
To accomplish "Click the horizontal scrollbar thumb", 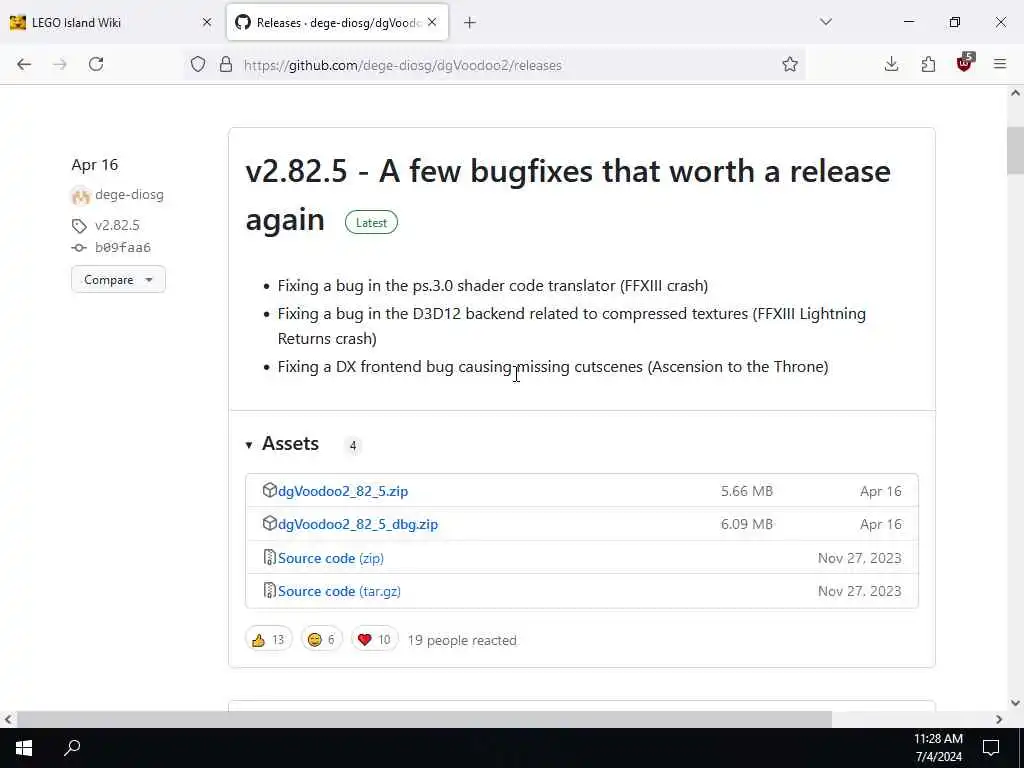I will [424, 720].
